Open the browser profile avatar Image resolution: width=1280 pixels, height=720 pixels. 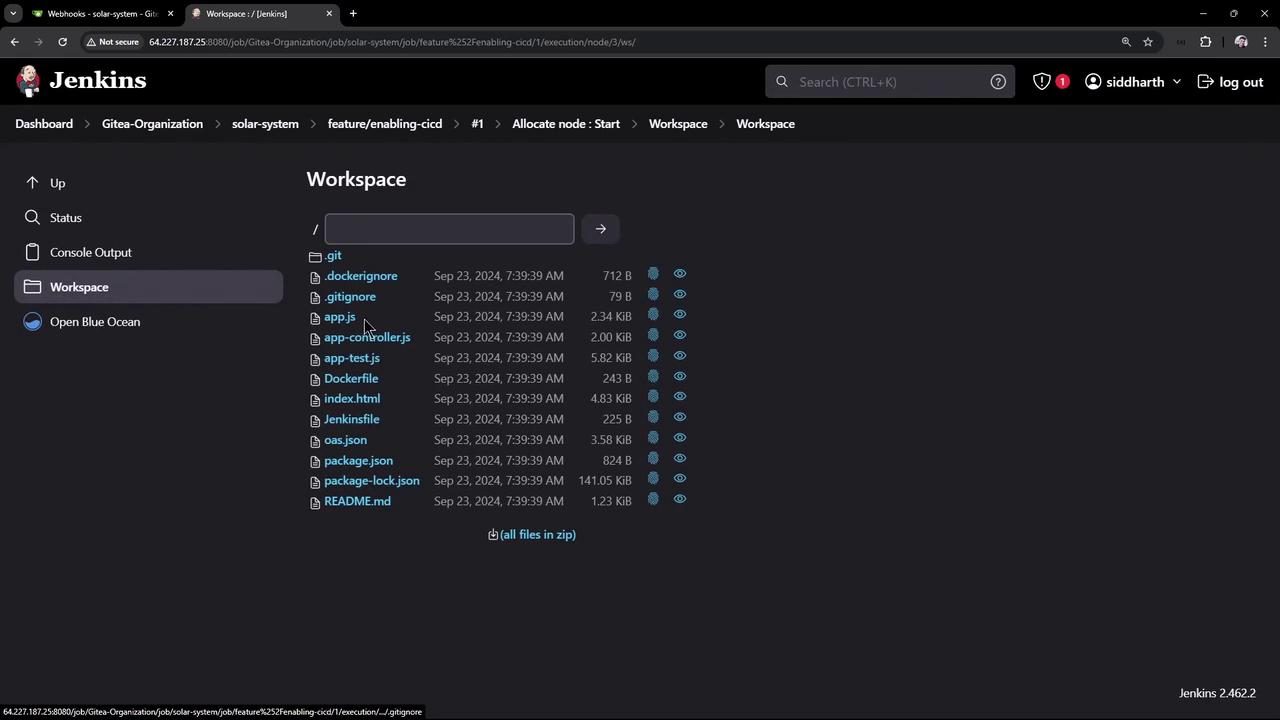[1241, 42]
